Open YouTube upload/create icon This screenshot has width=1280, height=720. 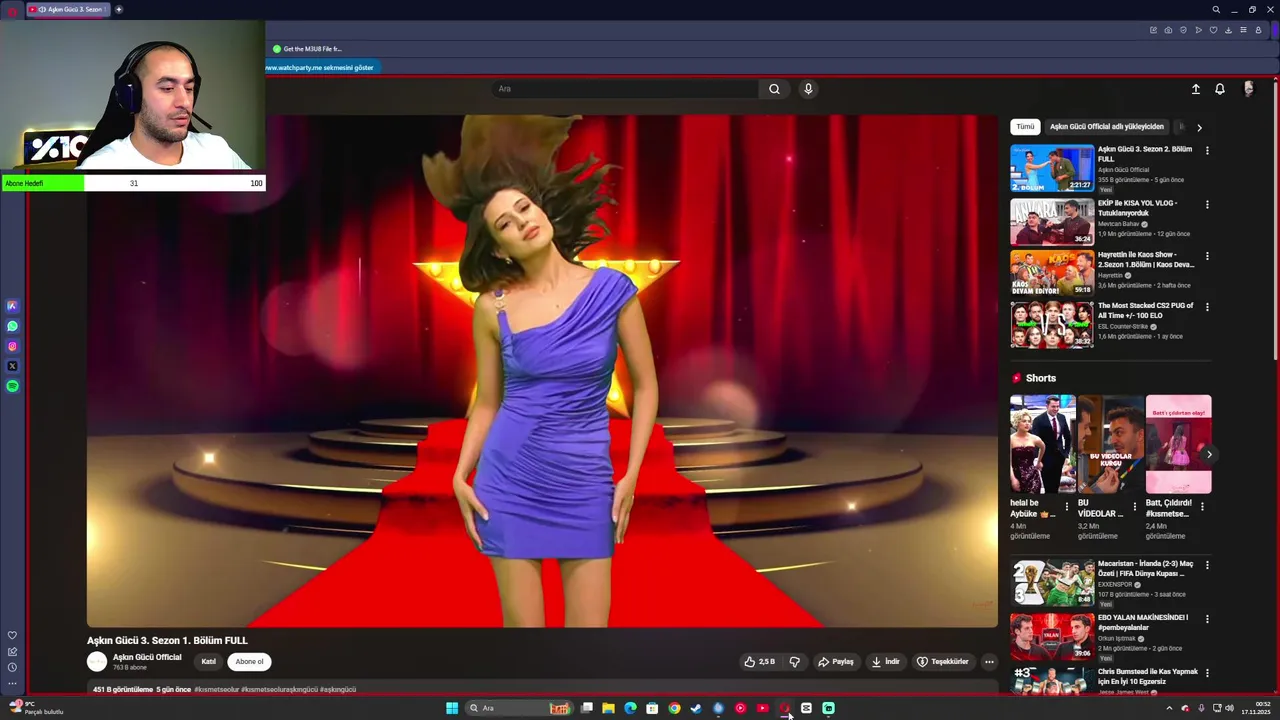(x=1195, y=89)
